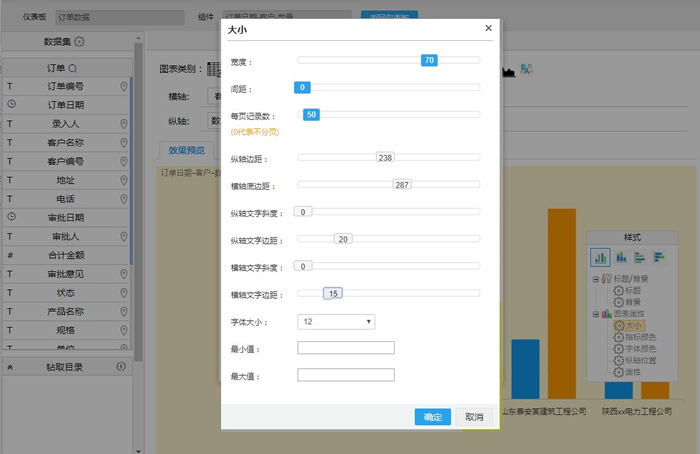Select the vertical bar chart style icon
This screenshot has height=454, width=700.
coord(601,257)
